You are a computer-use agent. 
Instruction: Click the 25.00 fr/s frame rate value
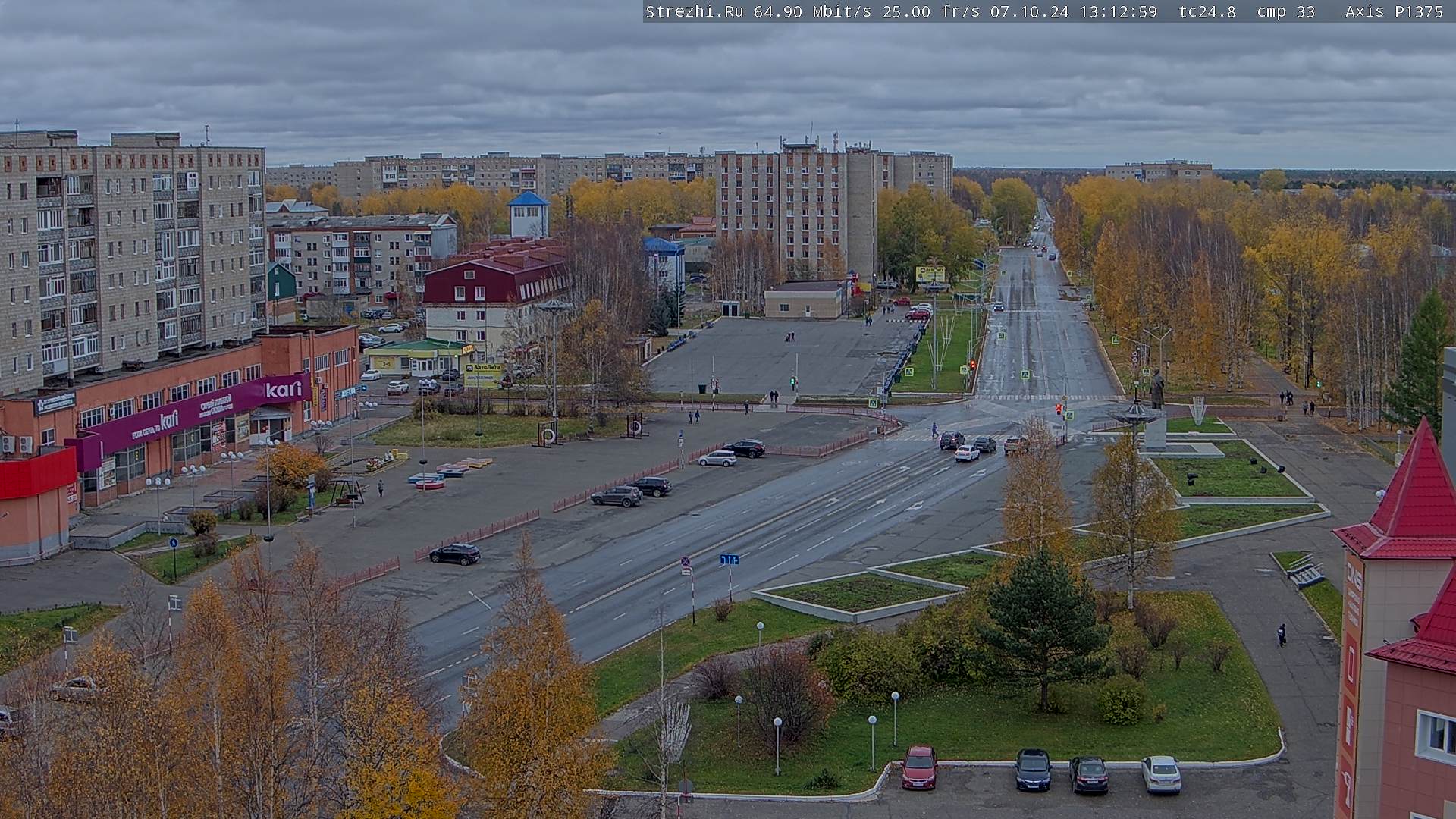coord(931,11)
